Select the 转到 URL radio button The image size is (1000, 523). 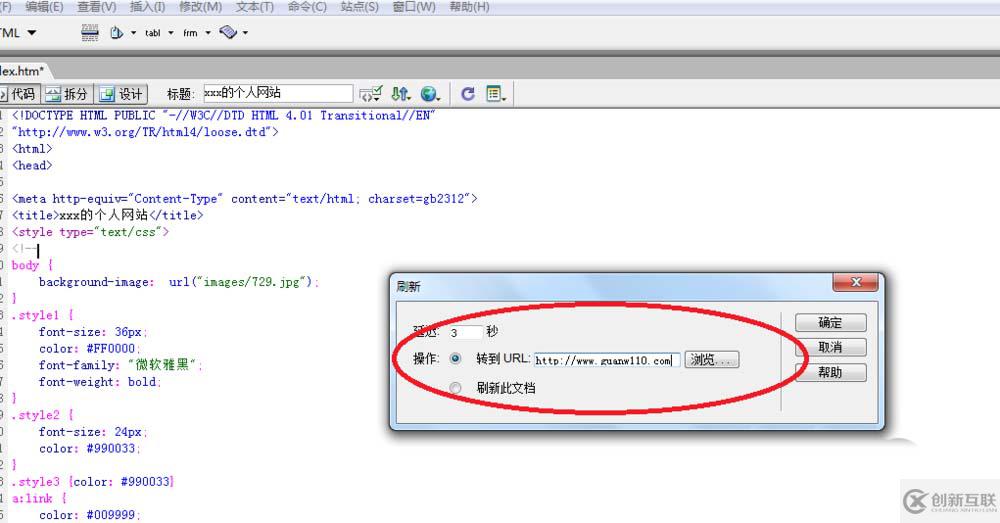click(x=455, y=358)
